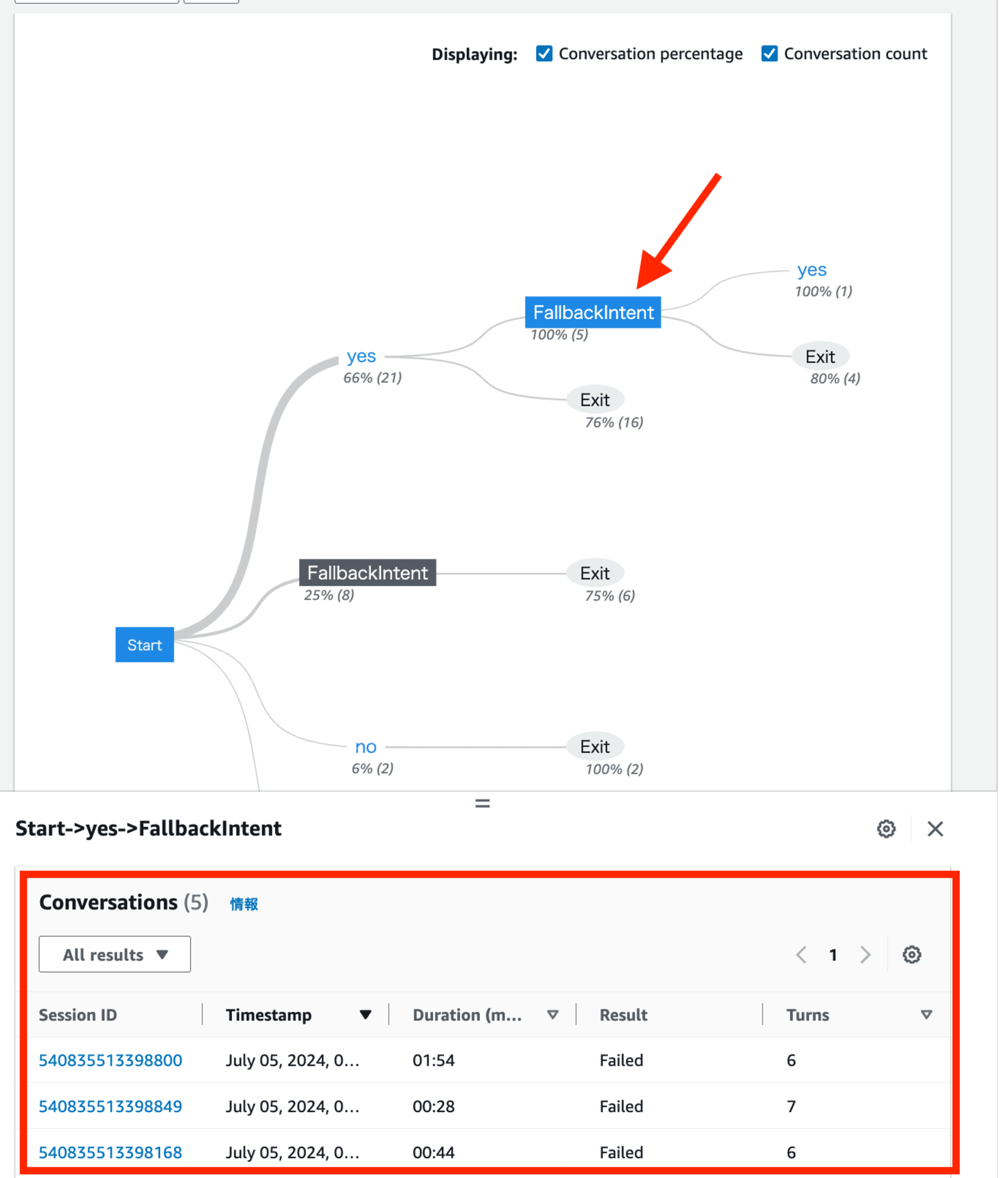
Task: Open panel preferences gear beside close button
Action: [x=886, y=829]
